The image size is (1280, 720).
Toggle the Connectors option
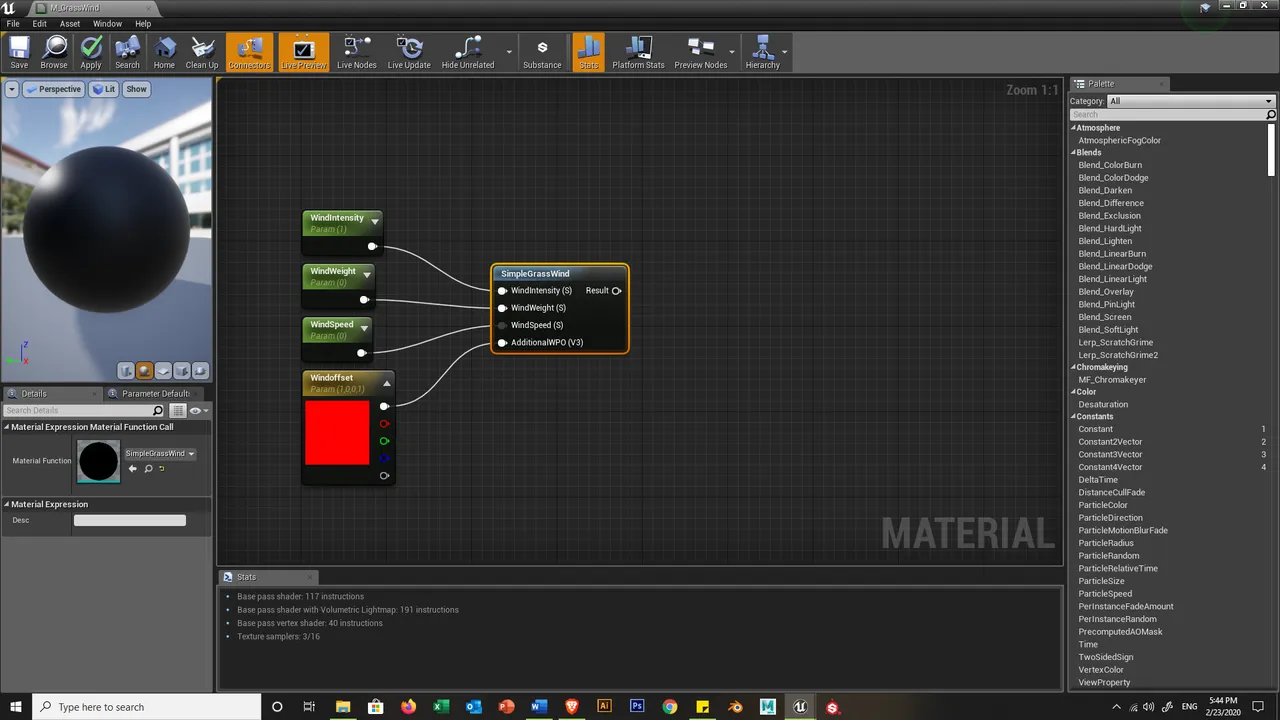tap(249, 53)
